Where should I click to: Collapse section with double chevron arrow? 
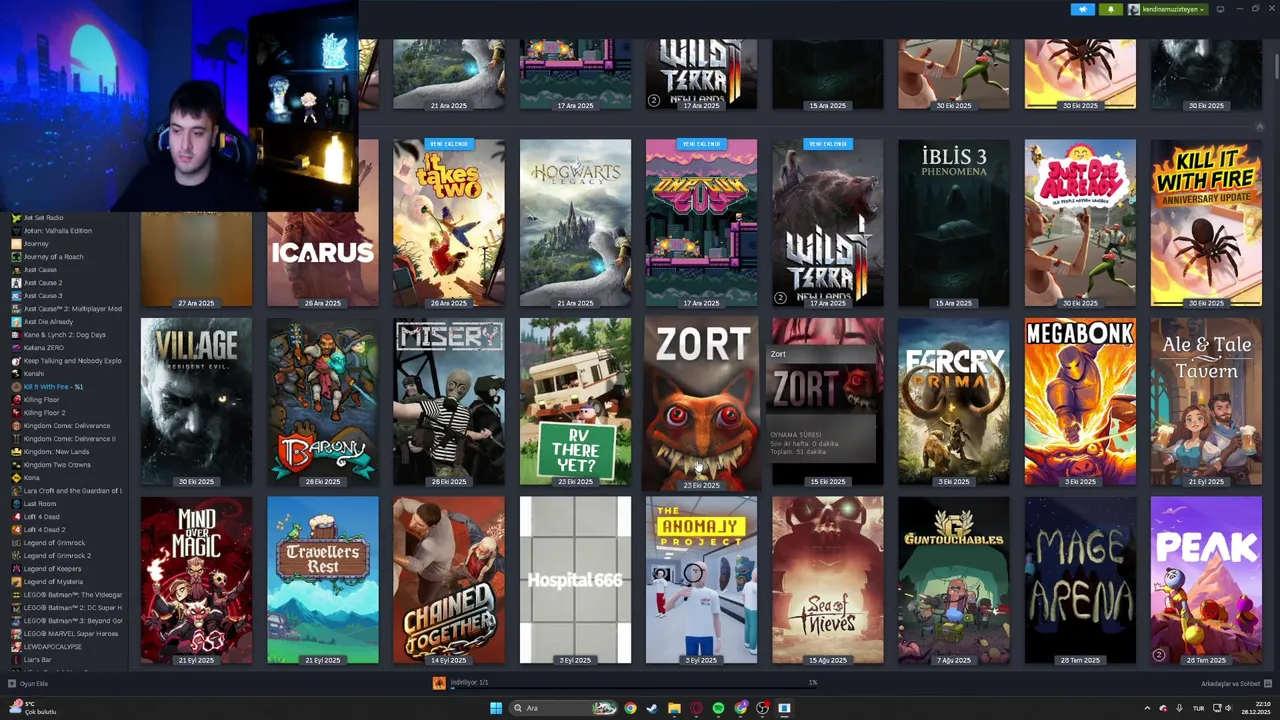[x=1260, y=126]
